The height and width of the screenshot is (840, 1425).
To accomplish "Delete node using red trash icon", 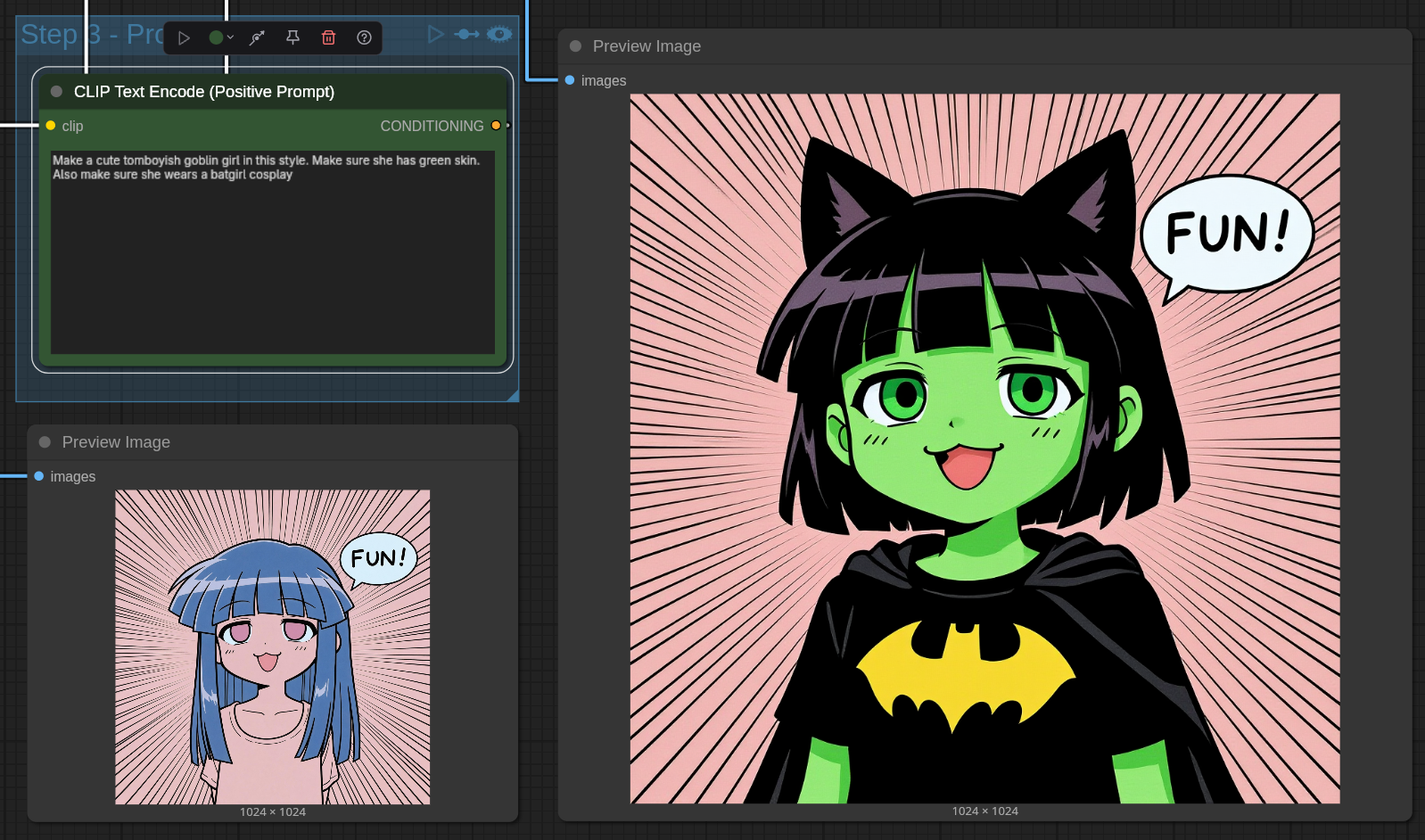I will [328, 37].
